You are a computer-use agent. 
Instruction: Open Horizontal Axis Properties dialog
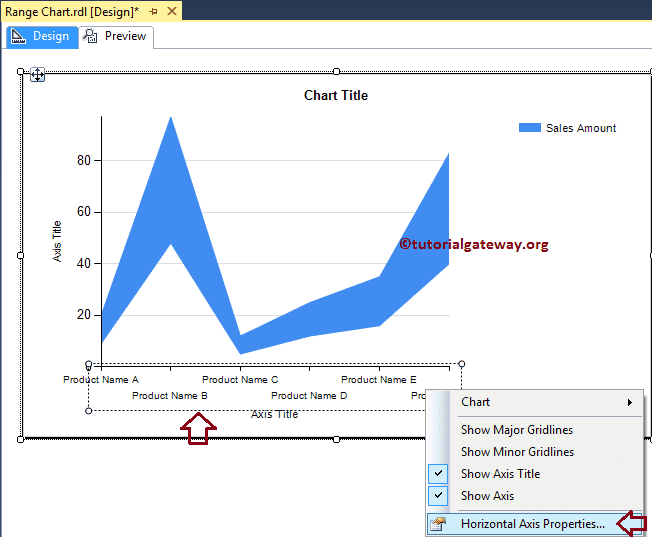535,524
